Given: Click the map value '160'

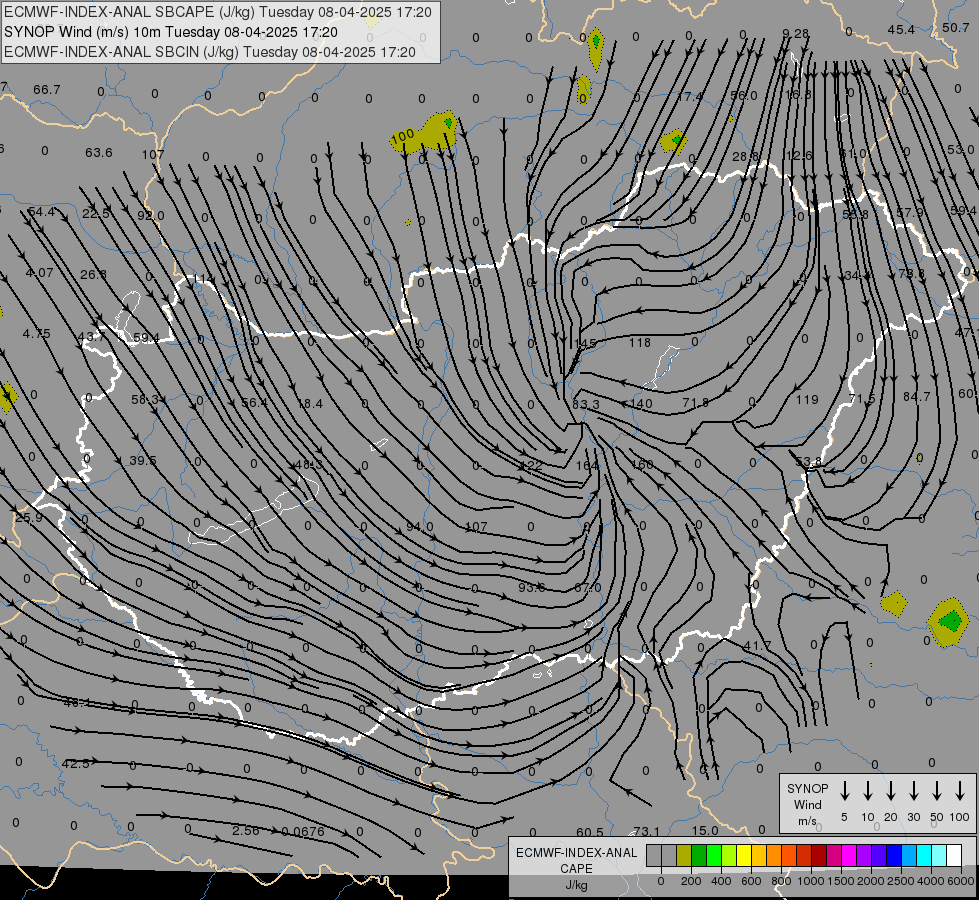Looking at the screenshot, I should pyautogui.click(x=642, y=464).
